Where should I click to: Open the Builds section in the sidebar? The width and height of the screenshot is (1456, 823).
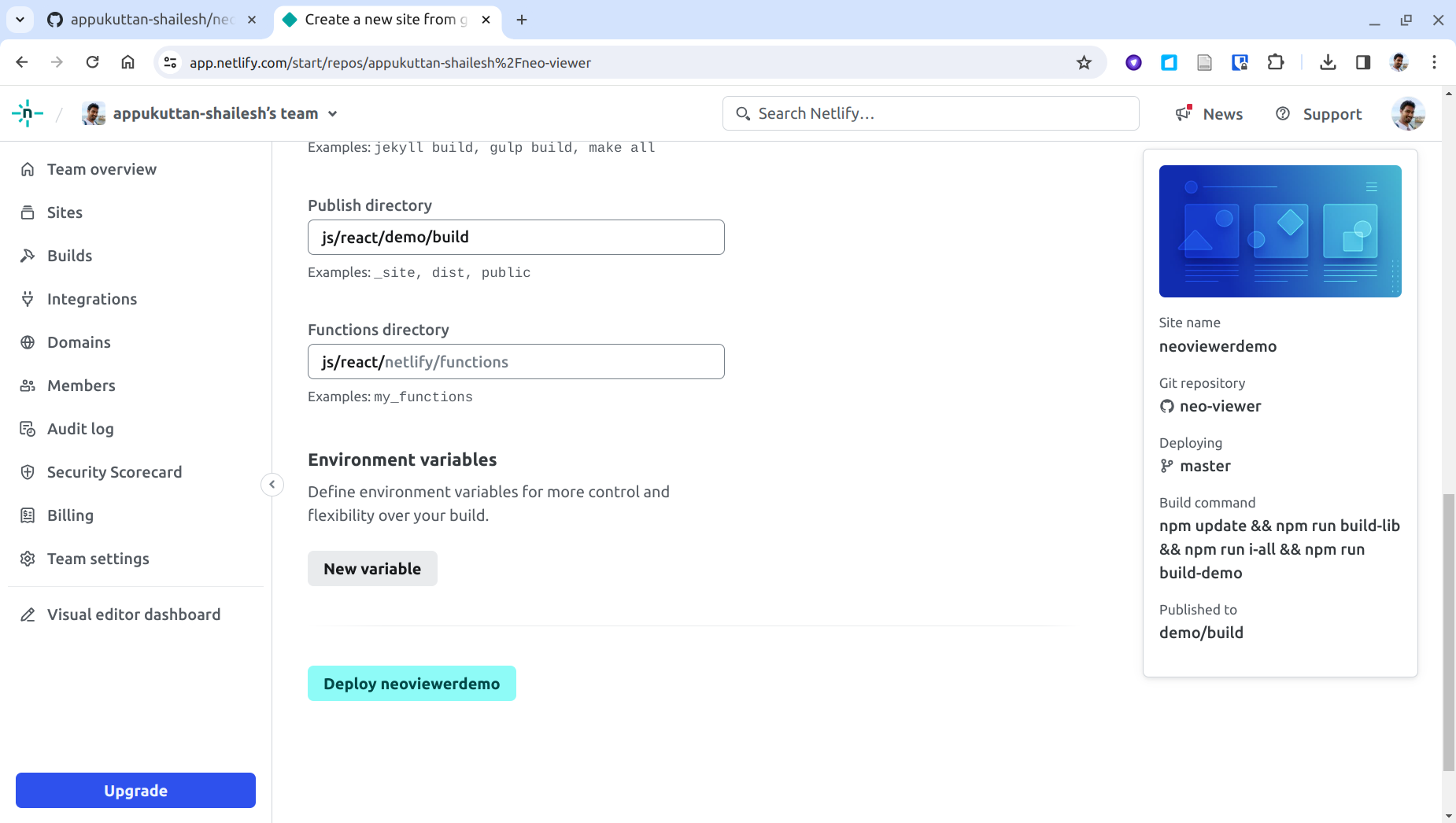coord(69,256)
